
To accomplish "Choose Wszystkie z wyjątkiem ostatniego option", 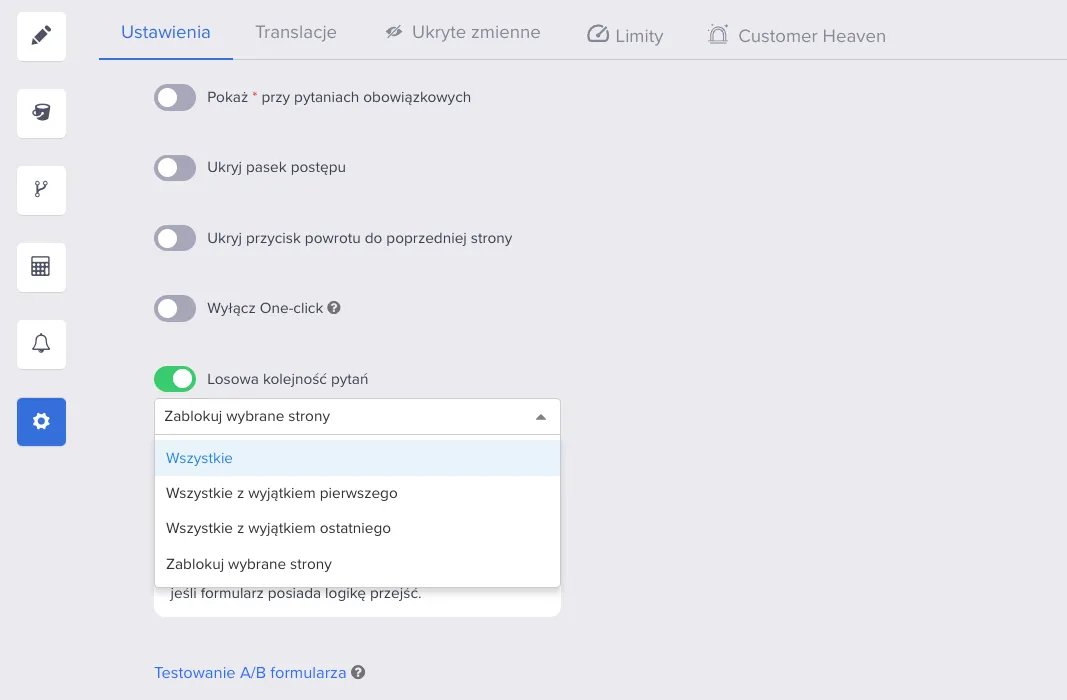I will 357,529.
